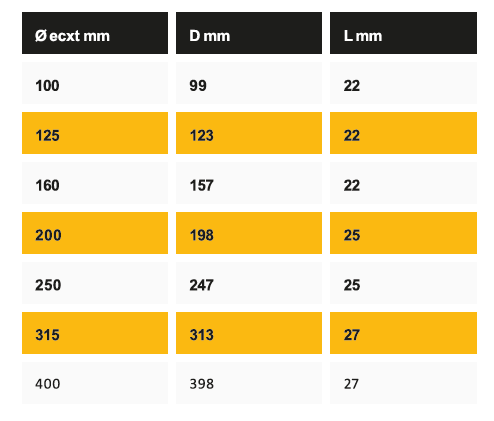Click the cell with value 160
494x421 pixels.
(x=95, y=183)
